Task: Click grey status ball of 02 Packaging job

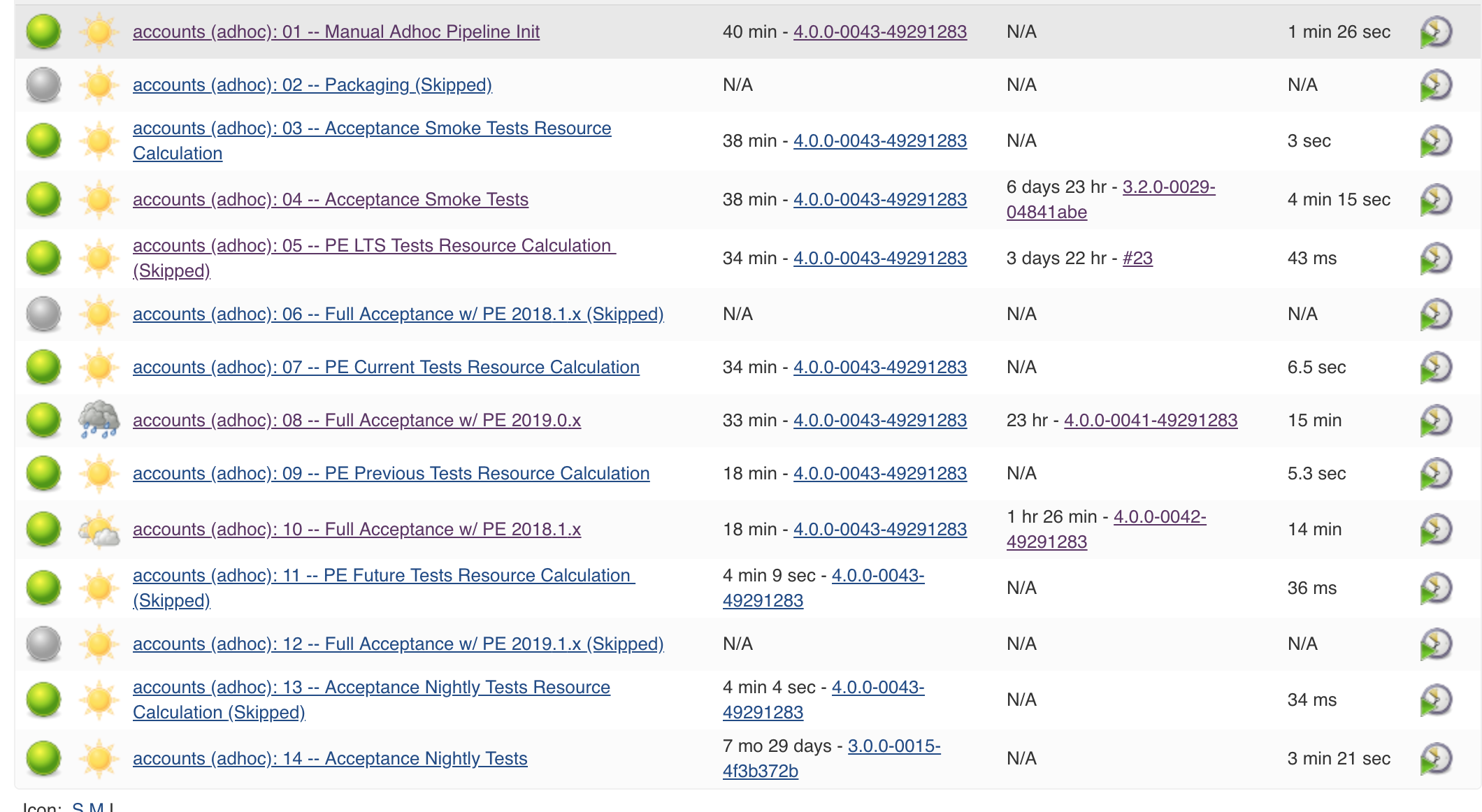Action: click(x=43, y=85)
